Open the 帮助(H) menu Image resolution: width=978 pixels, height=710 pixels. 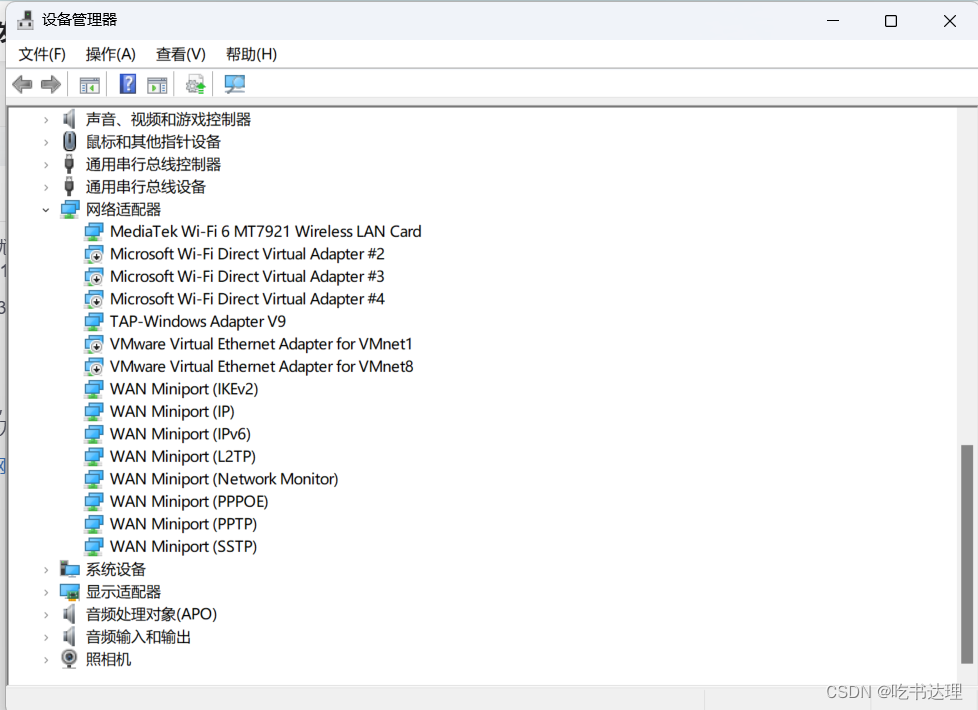tap(251, 54)
